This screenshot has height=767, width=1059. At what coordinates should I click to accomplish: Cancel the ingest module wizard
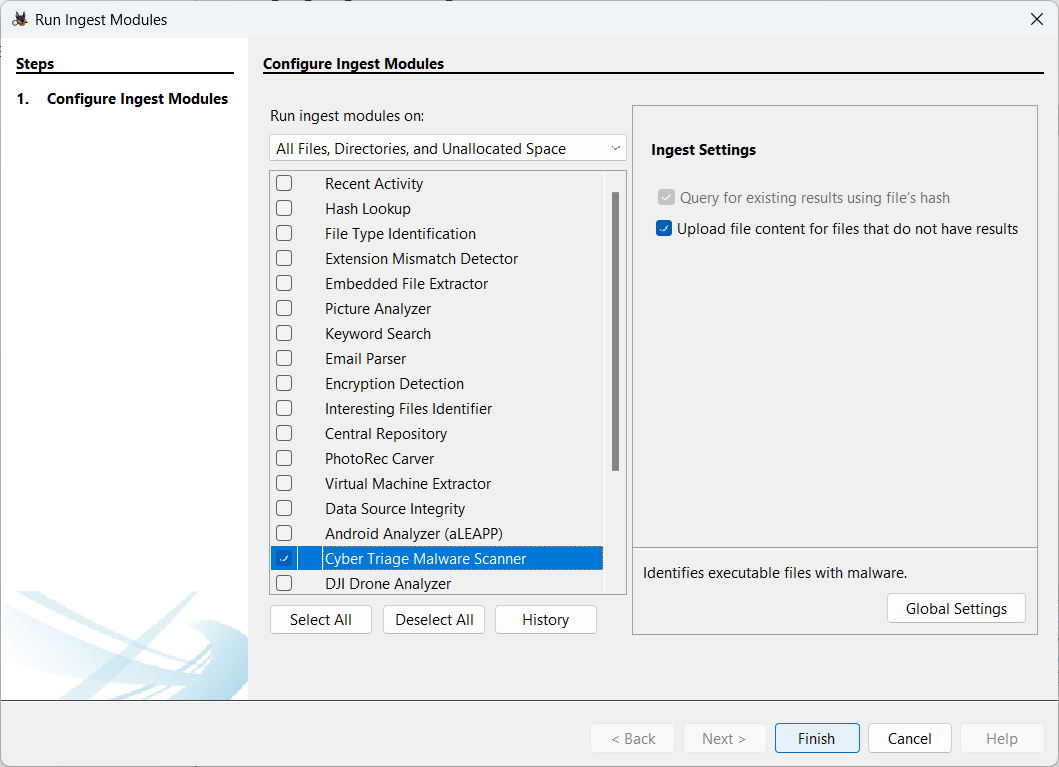click(909, 738)
